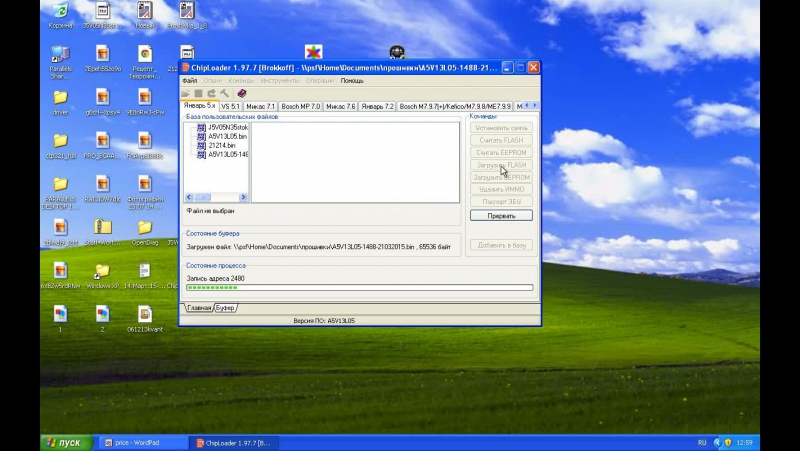Switch to the Микас 7.1 tab
Screen dimensions: 800x451
pos(260,106)
